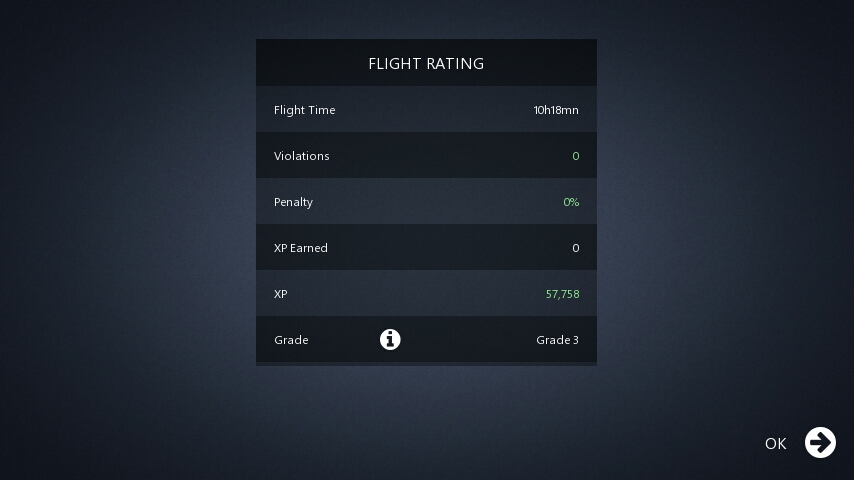Confirm with the OK label
The image size is (854, 480).
coord(776,443)
